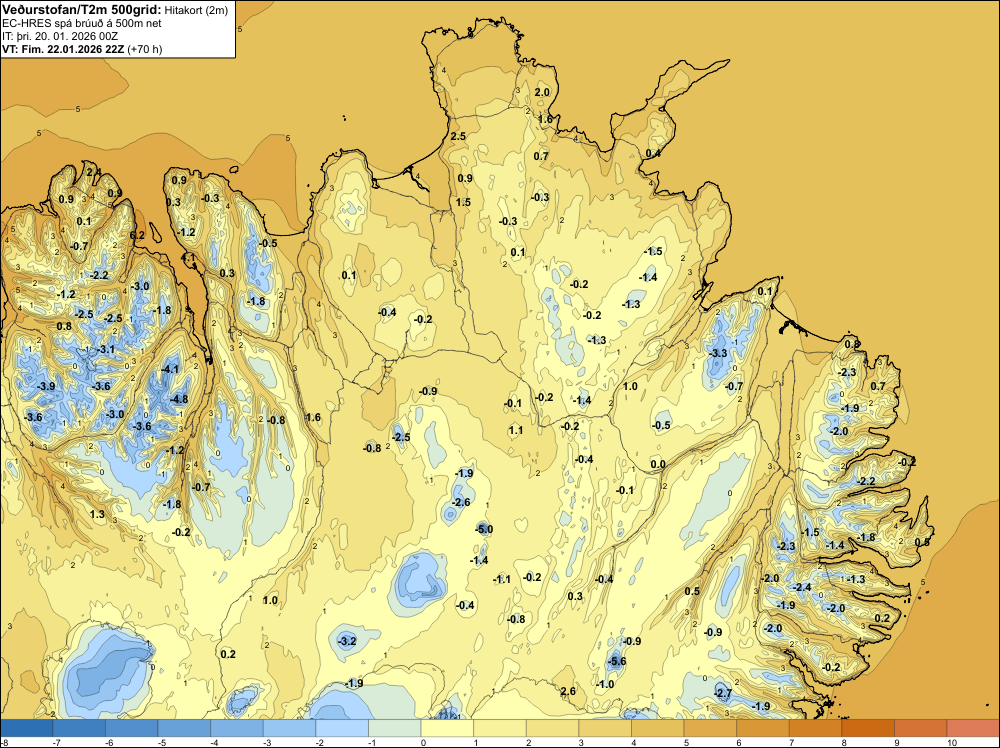Click the 'EC-HRES spá brúuð á 500m net' line
The width and height of the screenshot is (1000, 748).
pyautogui.click(x=82, y=23)
